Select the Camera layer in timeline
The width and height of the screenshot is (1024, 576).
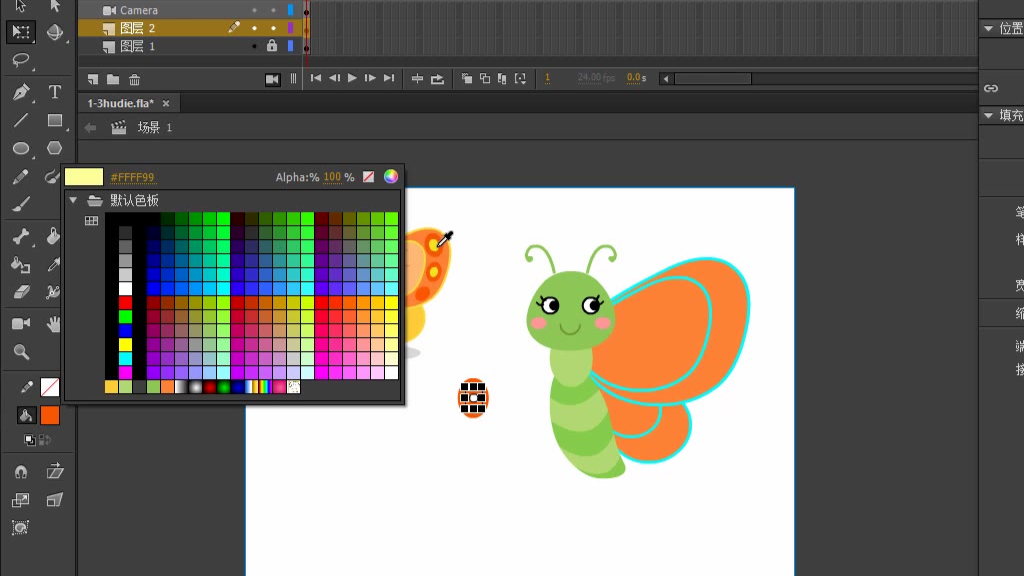point(139,10)
